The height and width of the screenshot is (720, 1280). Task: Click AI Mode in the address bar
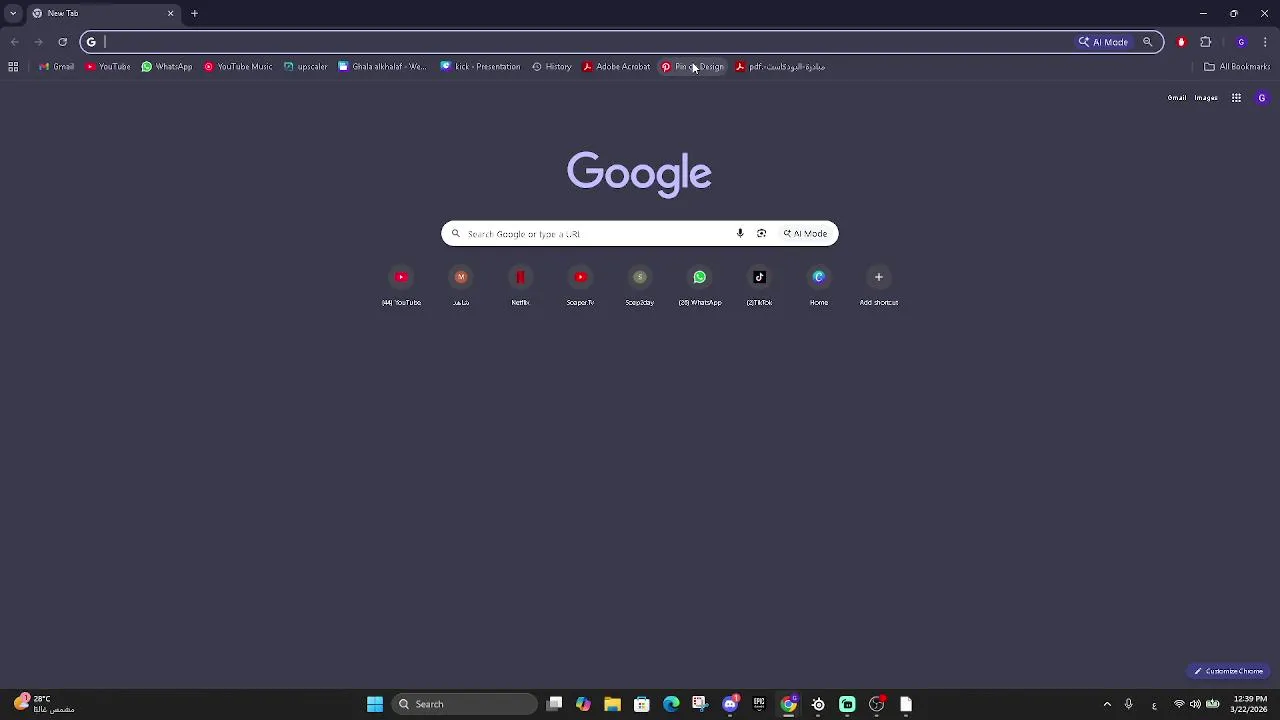click(1103, 42)
